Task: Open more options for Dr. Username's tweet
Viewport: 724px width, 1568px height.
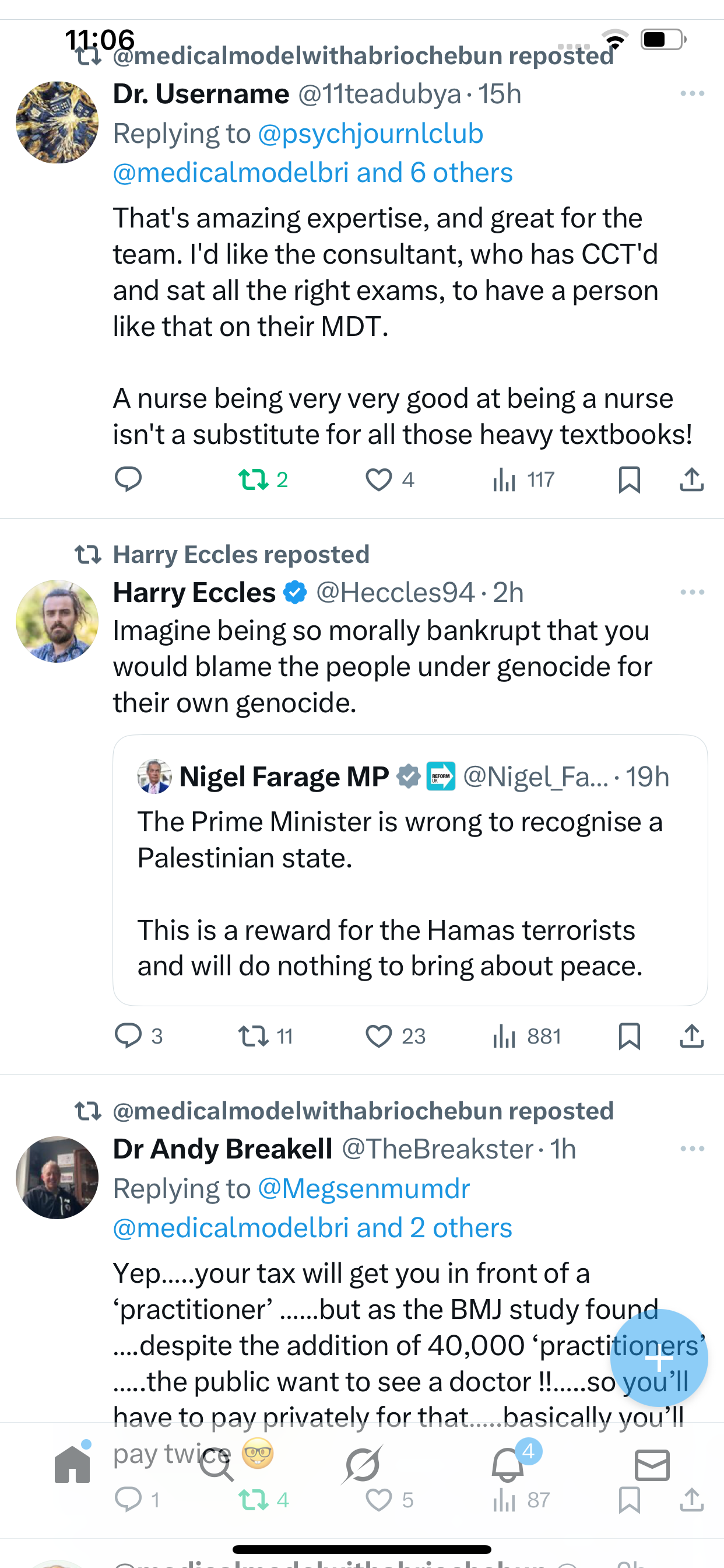Action: coord(693,94)
